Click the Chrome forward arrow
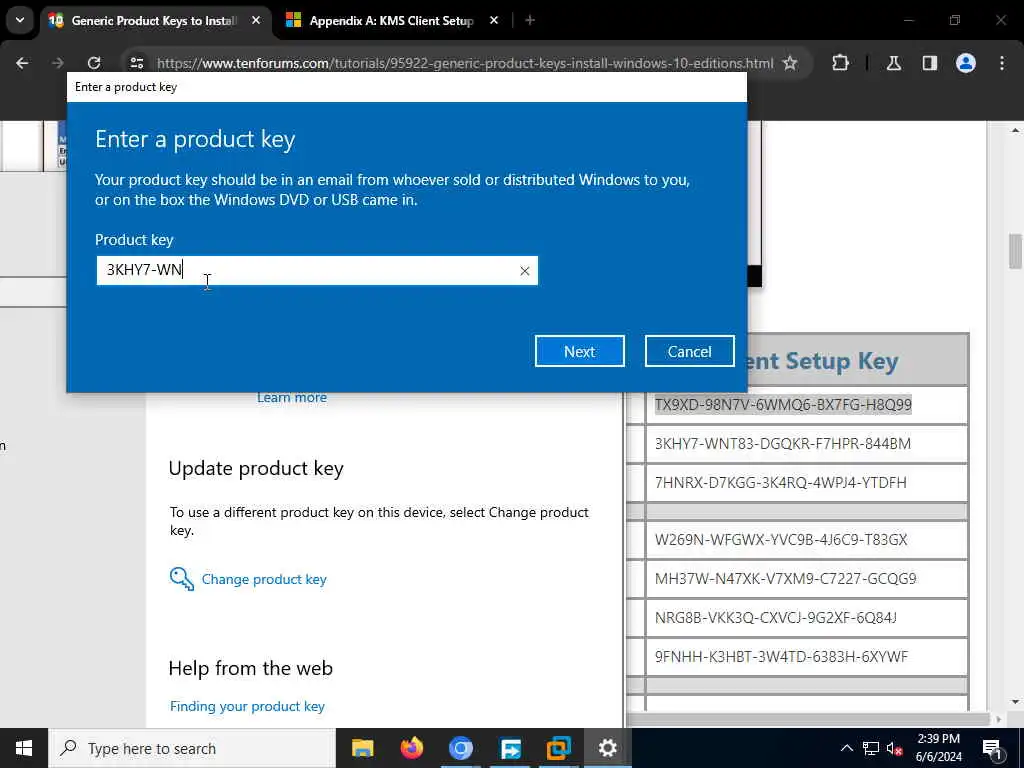This screenshot has height=768, width=1024. pos(58,63)
